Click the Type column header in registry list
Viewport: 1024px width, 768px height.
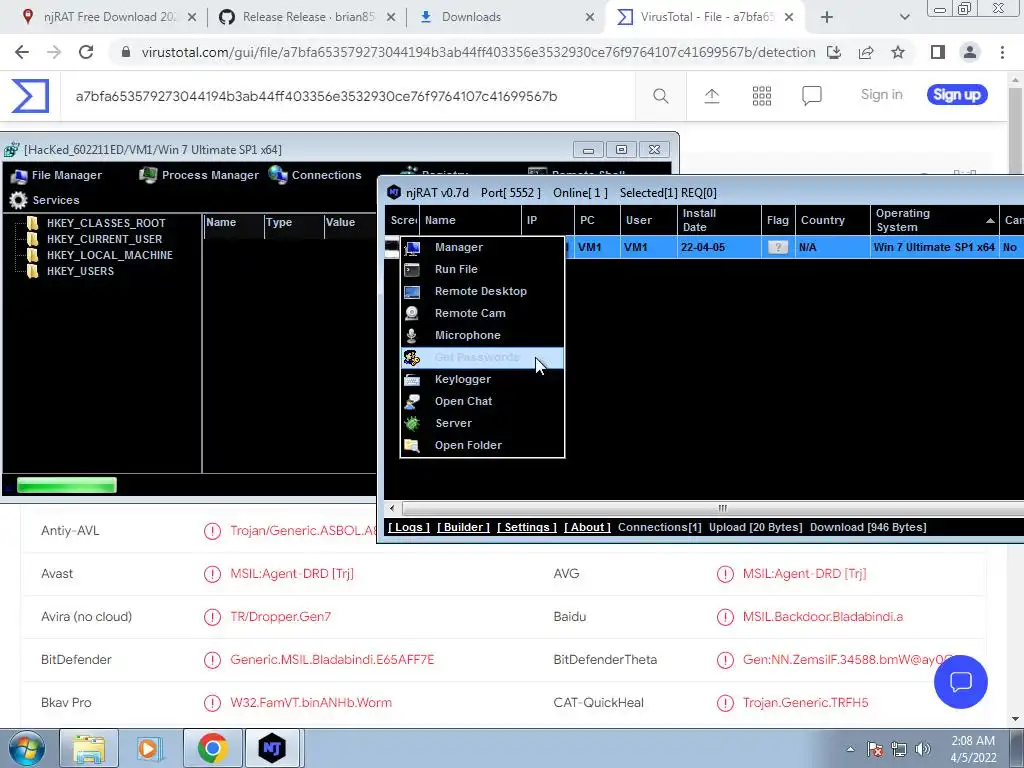pos(294,222)
